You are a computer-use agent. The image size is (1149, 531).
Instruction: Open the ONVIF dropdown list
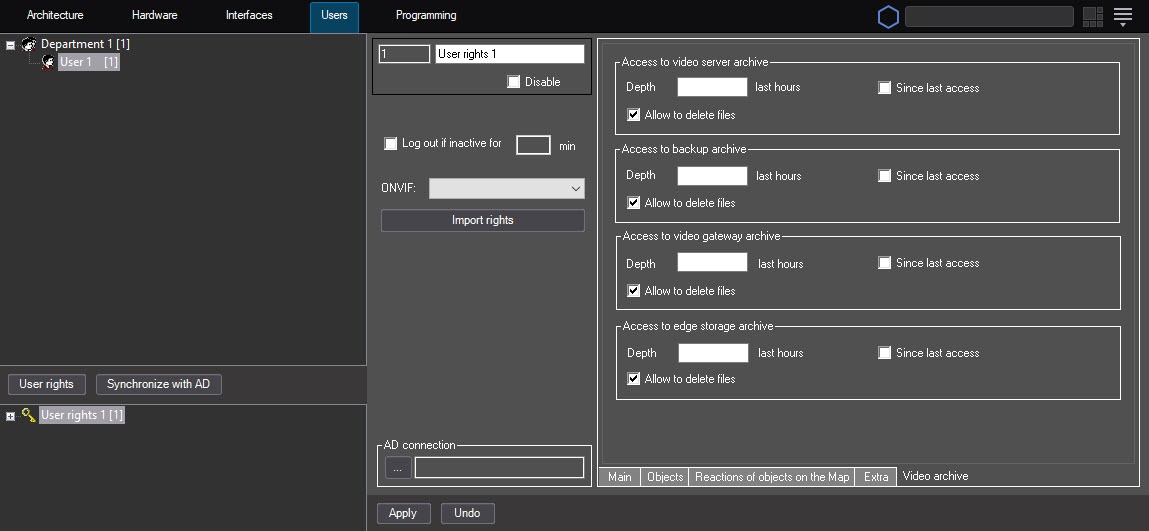pos(507,188)
